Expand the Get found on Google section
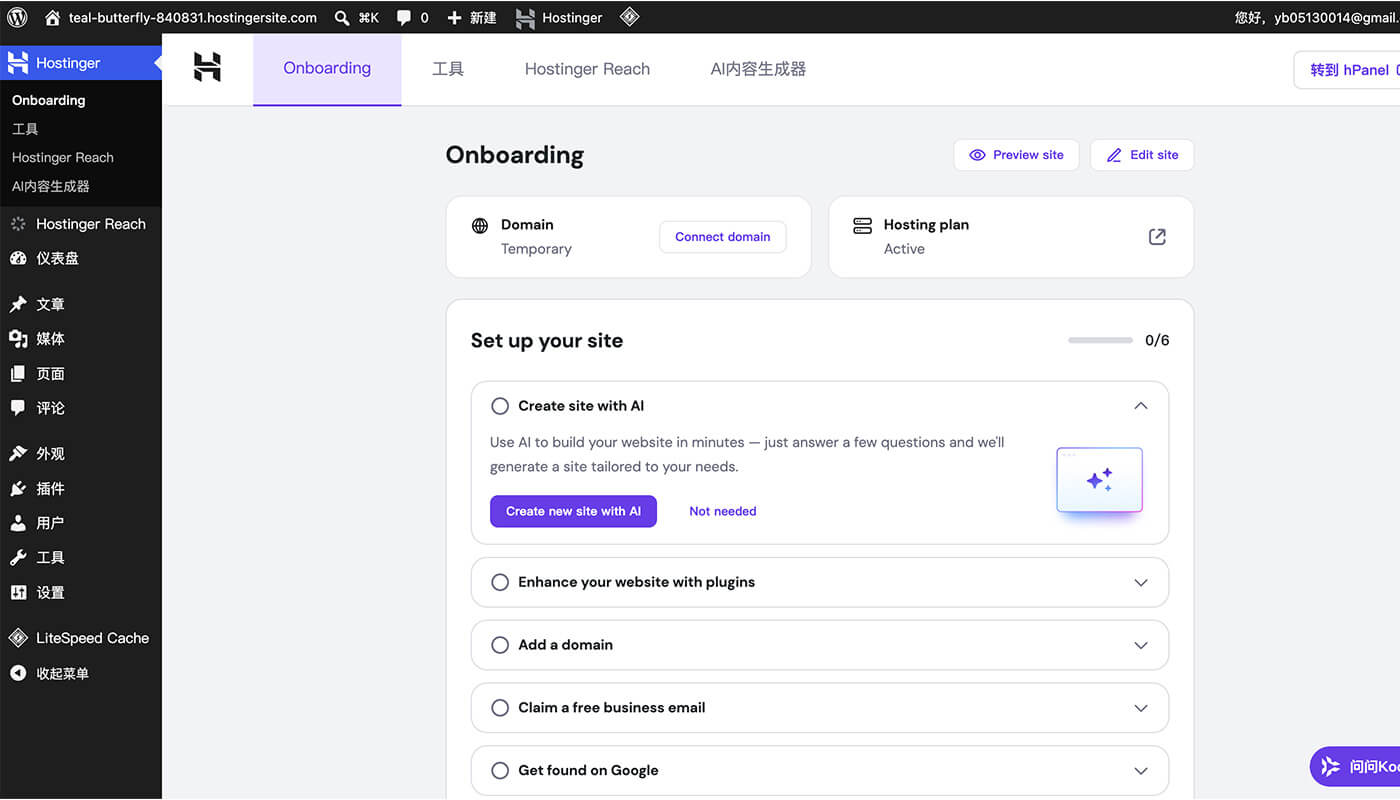Screen dimensions: 1400x800 (1141, 771)
